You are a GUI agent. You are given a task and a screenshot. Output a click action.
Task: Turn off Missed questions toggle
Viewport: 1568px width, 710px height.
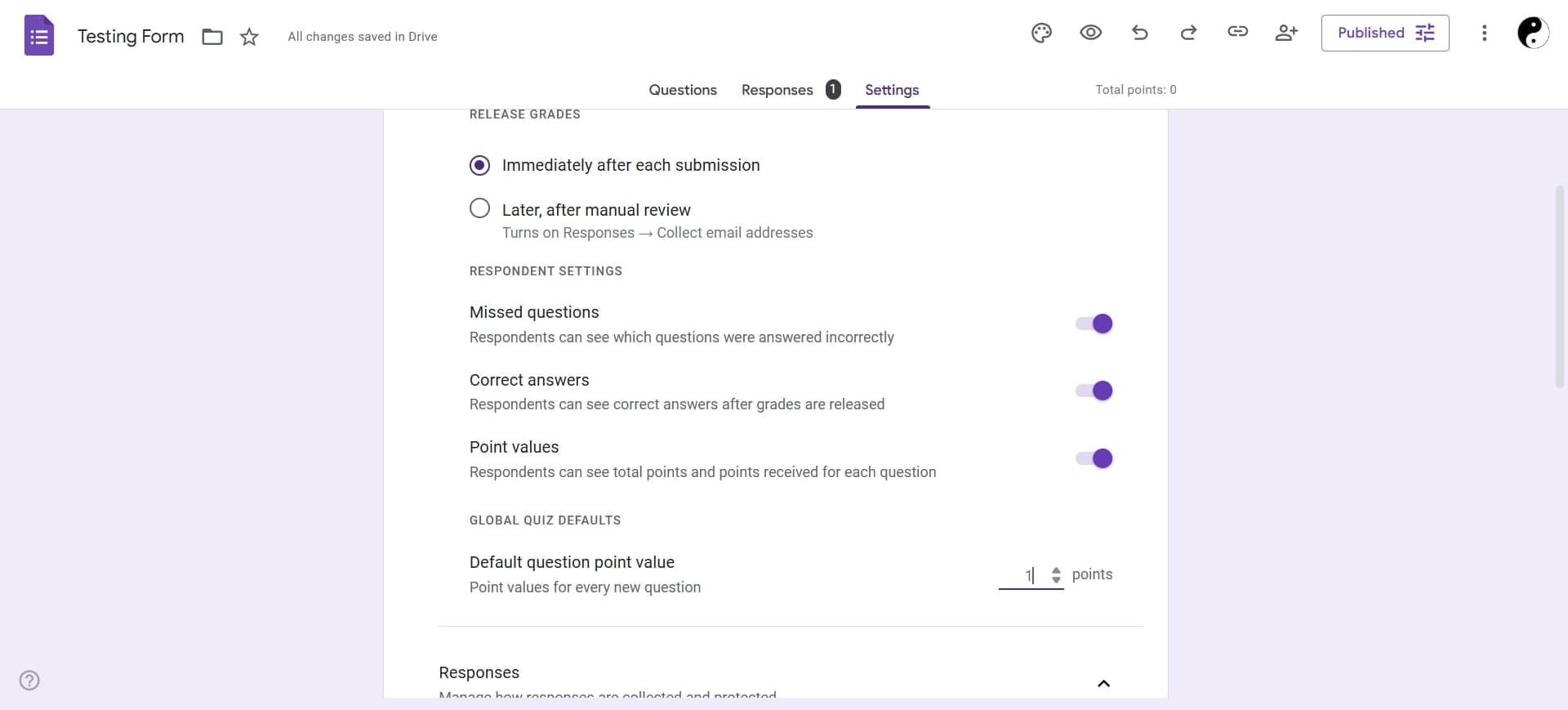(x=1094, y=324)
